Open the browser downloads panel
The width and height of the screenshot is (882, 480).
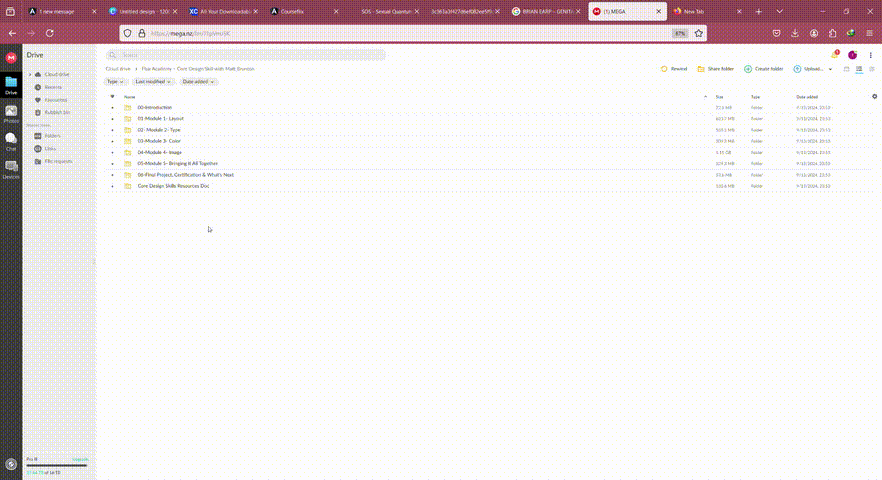(x=795, y=33)
